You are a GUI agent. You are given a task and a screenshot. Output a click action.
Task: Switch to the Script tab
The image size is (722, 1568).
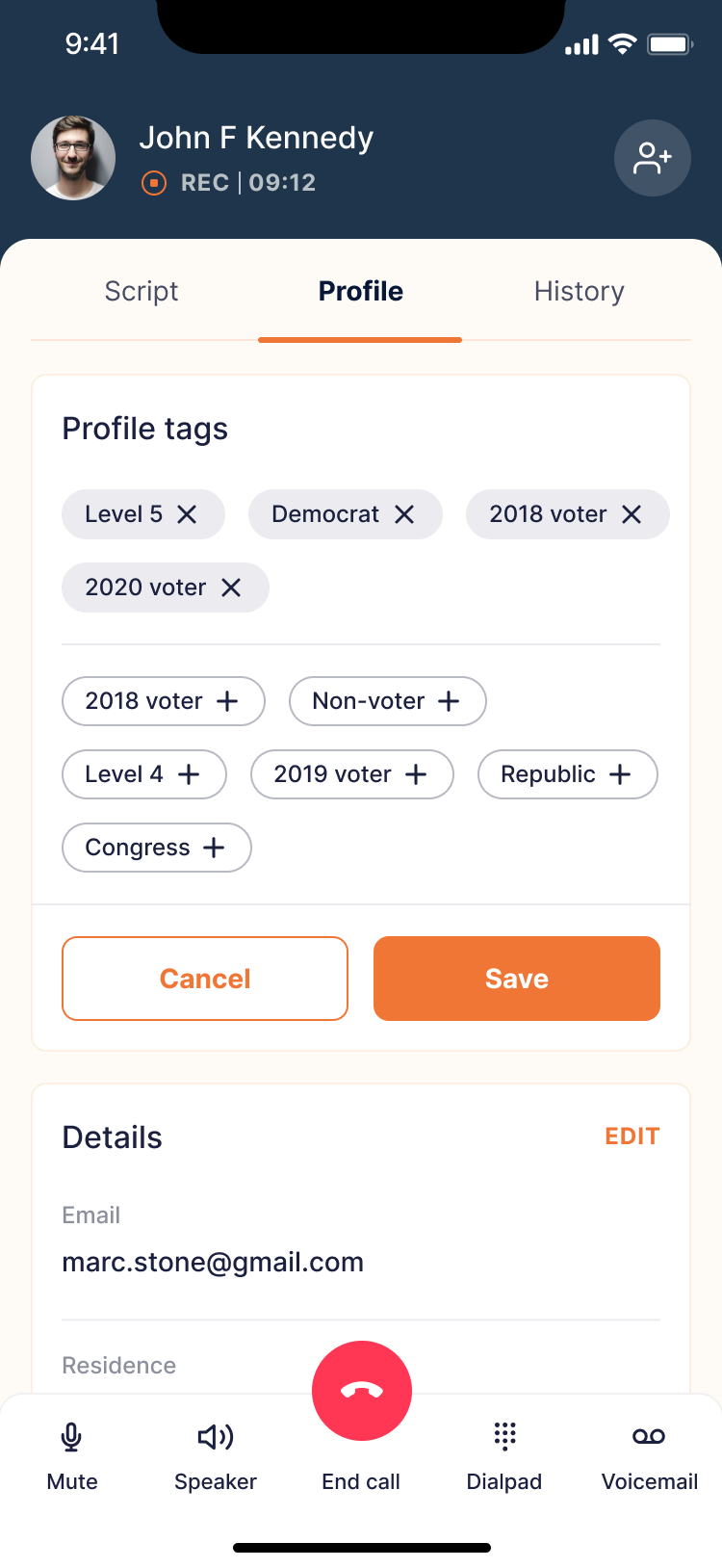click(142, 292)
